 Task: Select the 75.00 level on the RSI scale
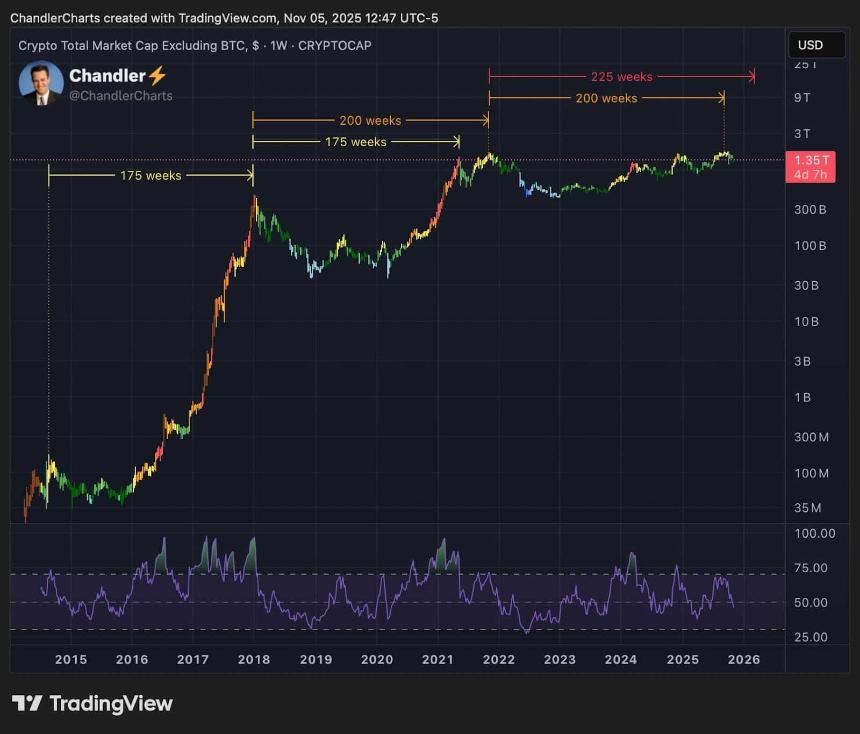pyautogui.click(x=813, y=568)
